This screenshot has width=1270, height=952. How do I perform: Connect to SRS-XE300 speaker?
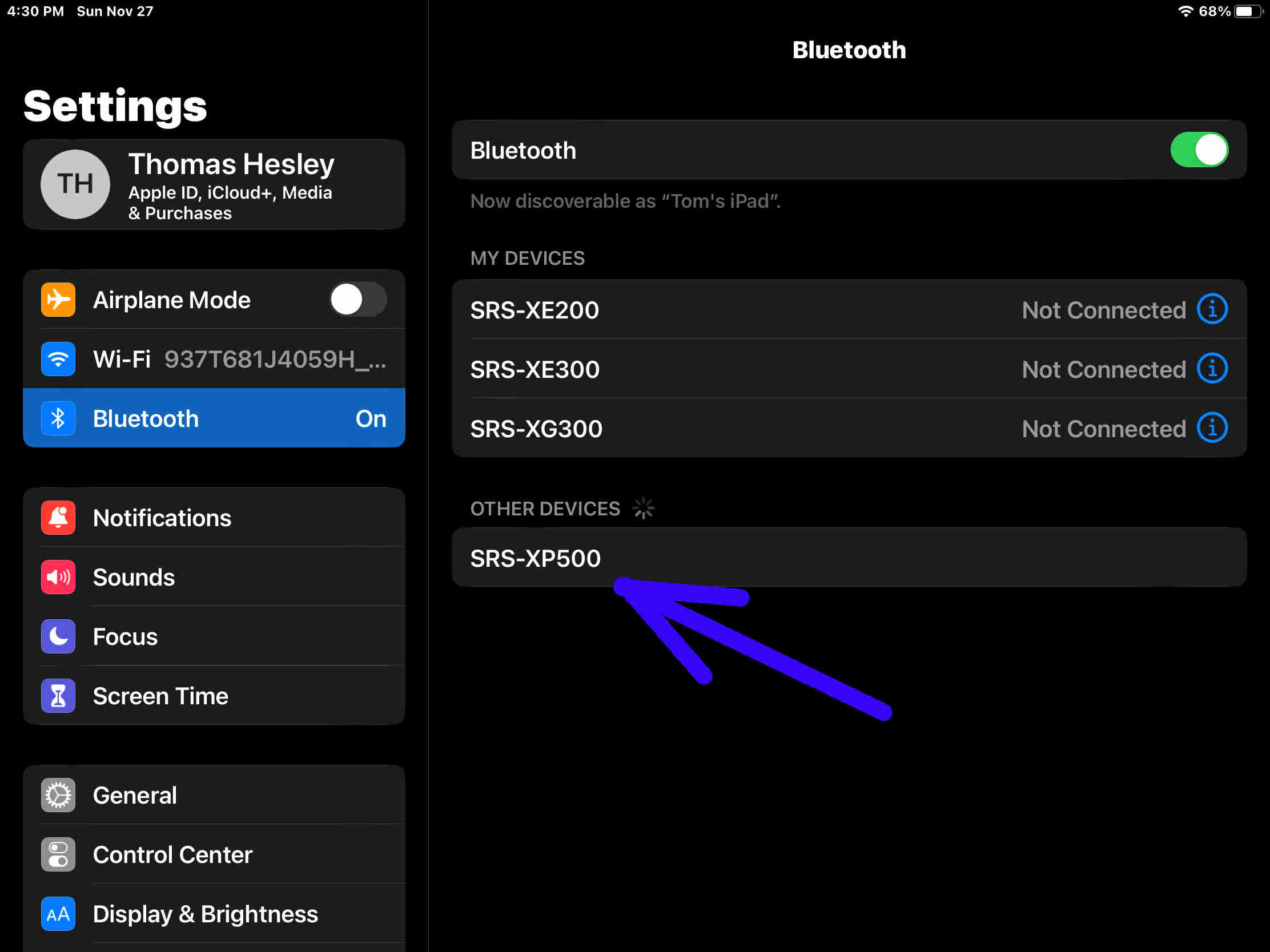[x=849, y=368]
